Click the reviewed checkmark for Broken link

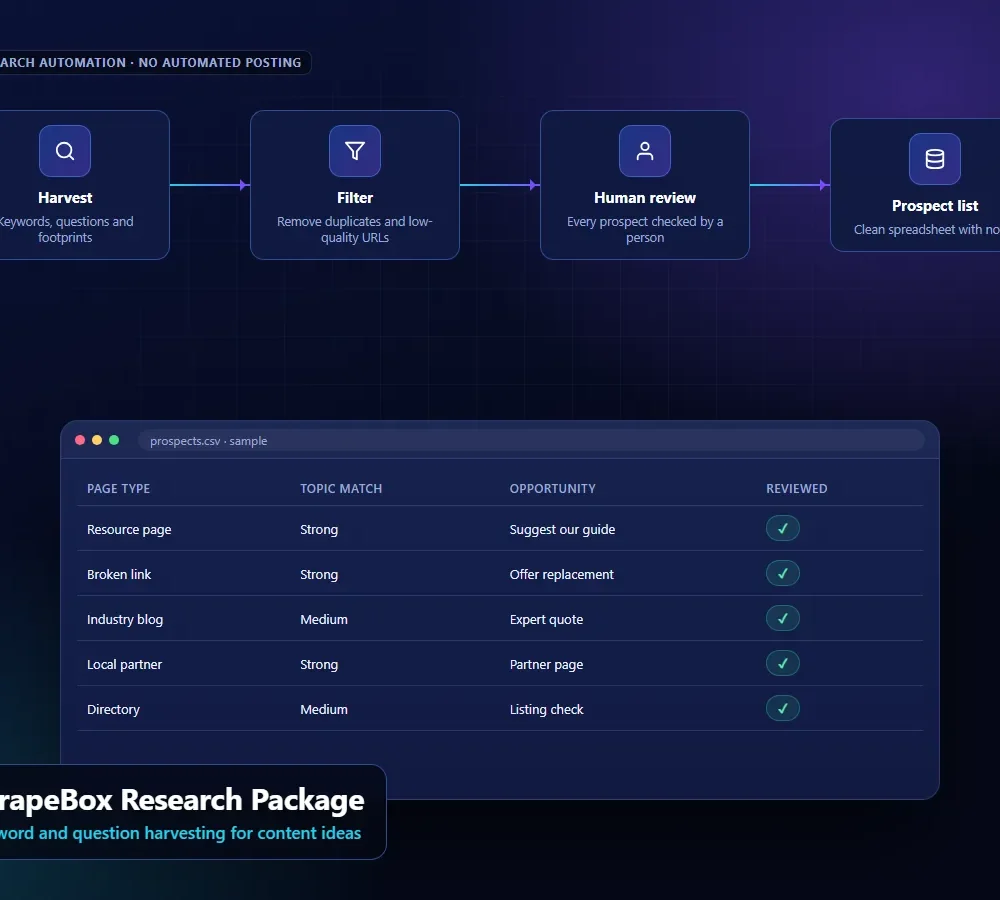point(783,573)
